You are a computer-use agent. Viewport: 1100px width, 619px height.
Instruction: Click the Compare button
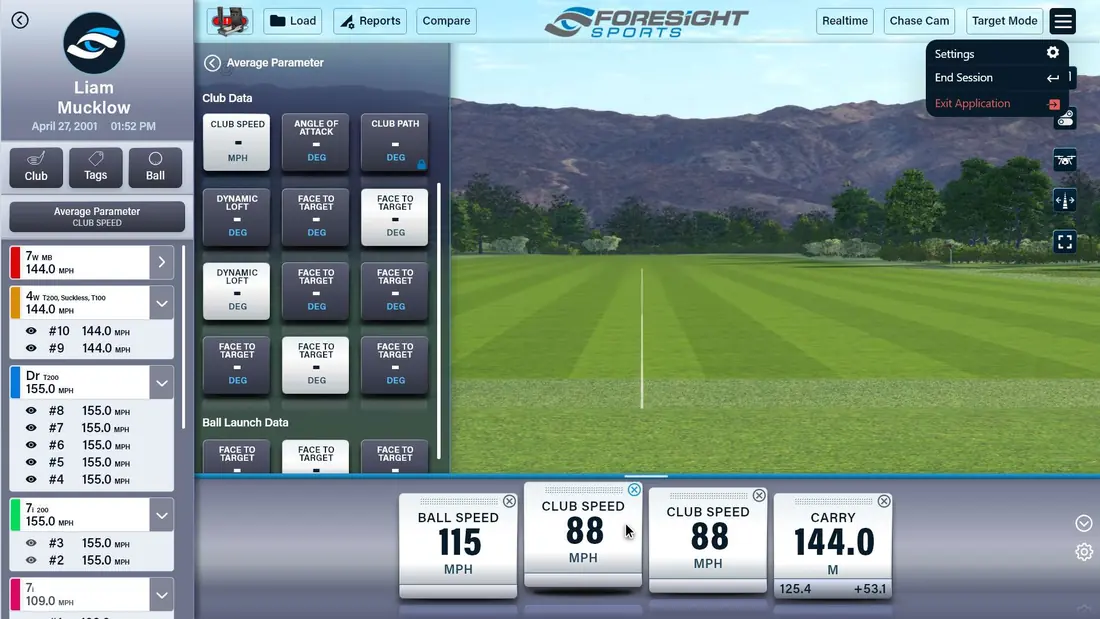click(x=446, y=21)
